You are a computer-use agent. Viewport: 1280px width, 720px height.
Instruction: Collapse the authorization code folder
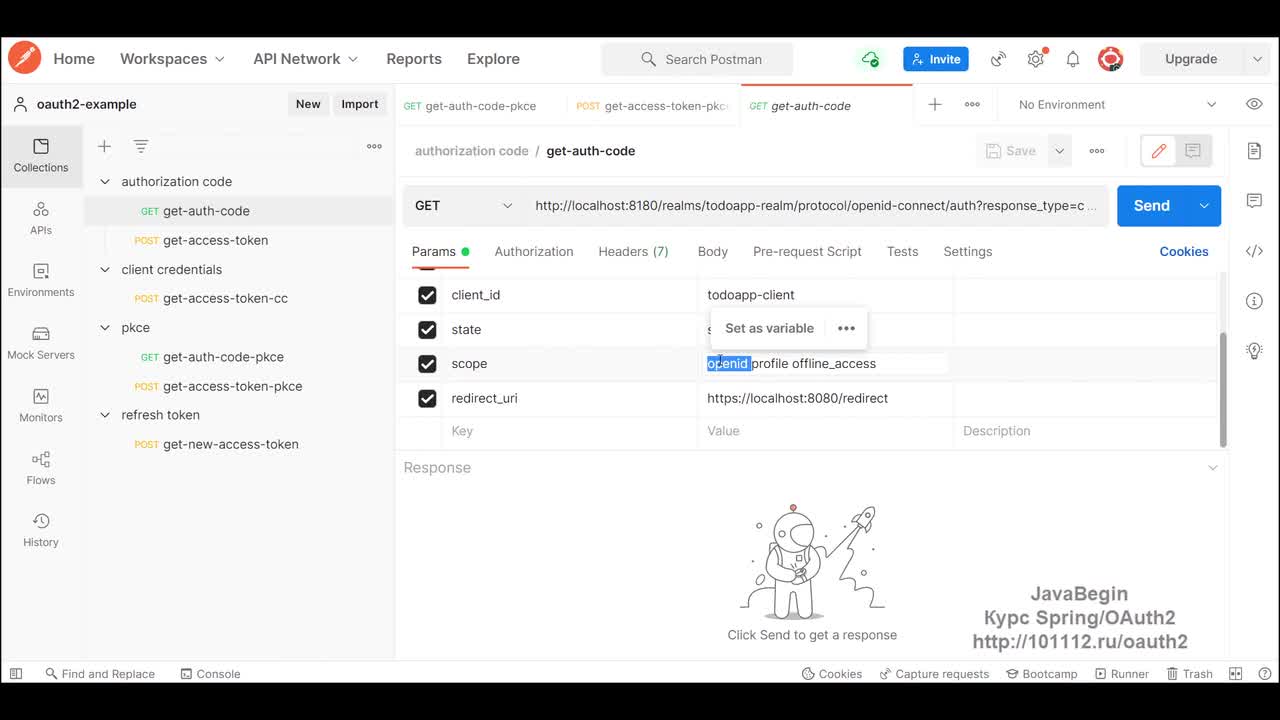[105, 182]
